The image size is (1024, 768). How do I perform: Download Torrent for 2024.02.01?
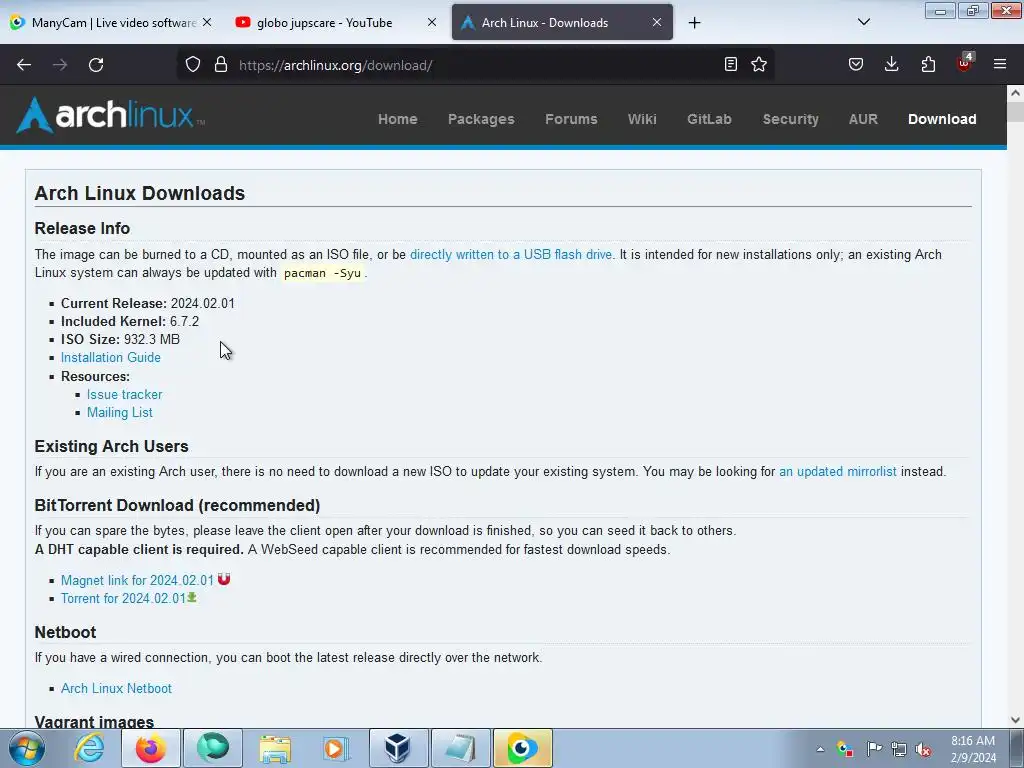[x=123, y=598]
